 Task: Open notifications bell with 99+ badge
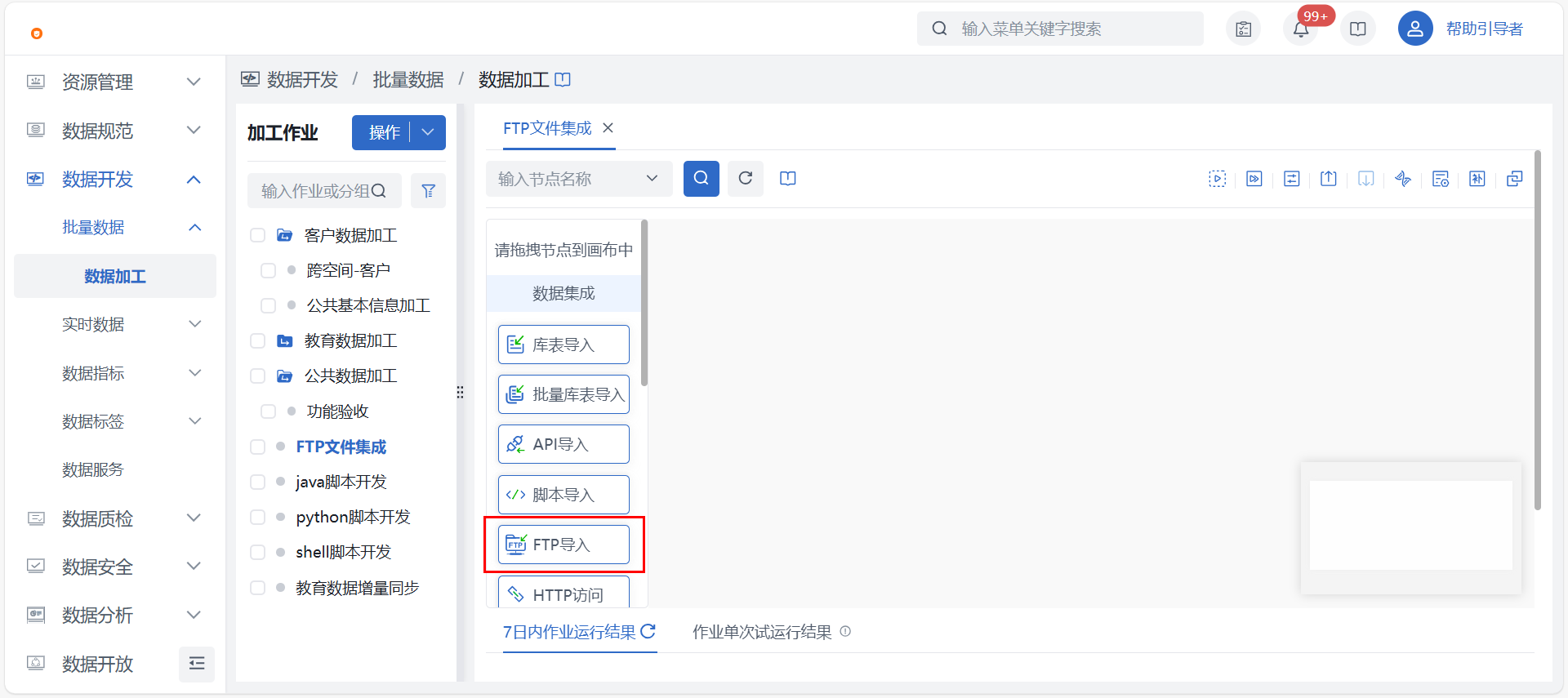coord(1301,29)
